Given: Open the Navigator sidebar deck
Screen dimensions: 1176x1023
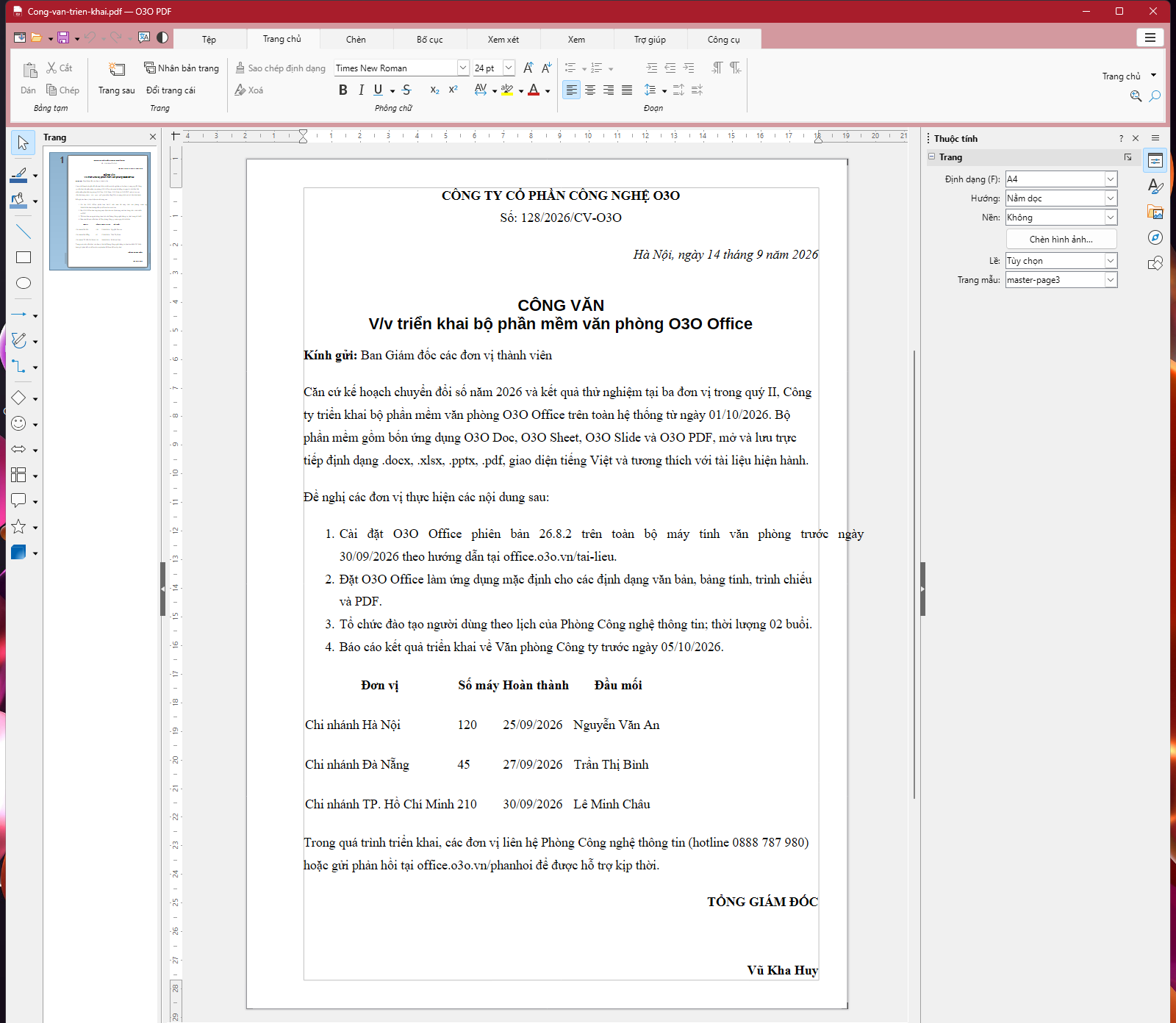Looking at the screenshot, I should (1155, 237).
